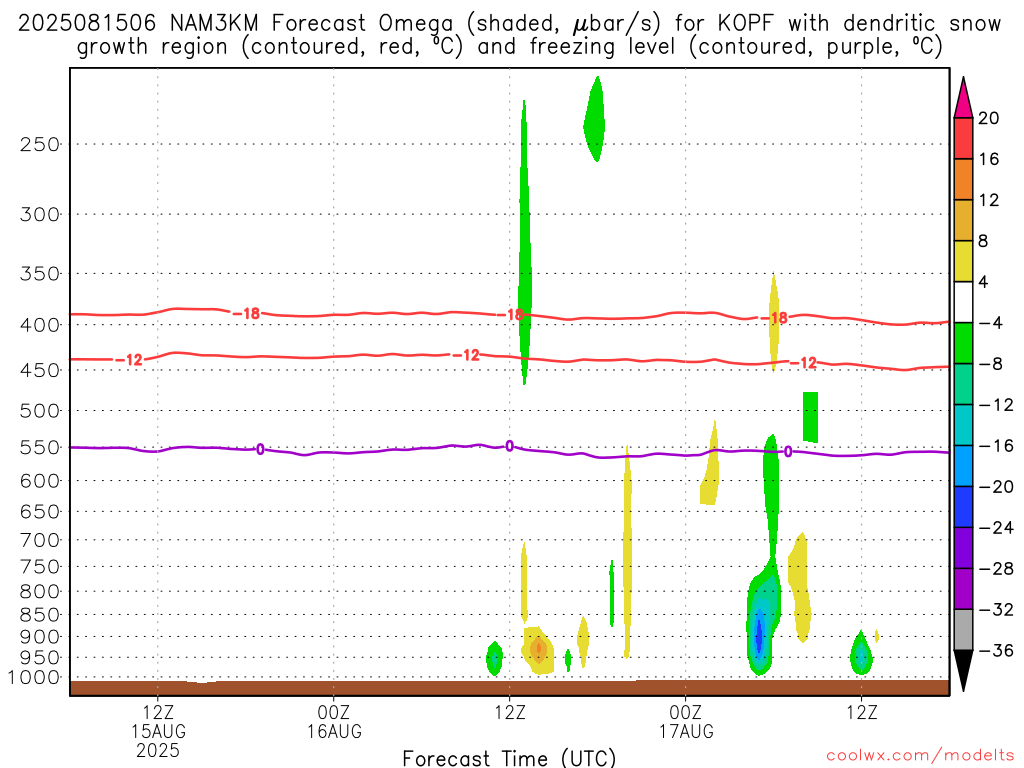Image resolution: width=1024 pixels, height=768 pixels.
Task: Click the 450 pressure axis label
Action: pos(40,370)
